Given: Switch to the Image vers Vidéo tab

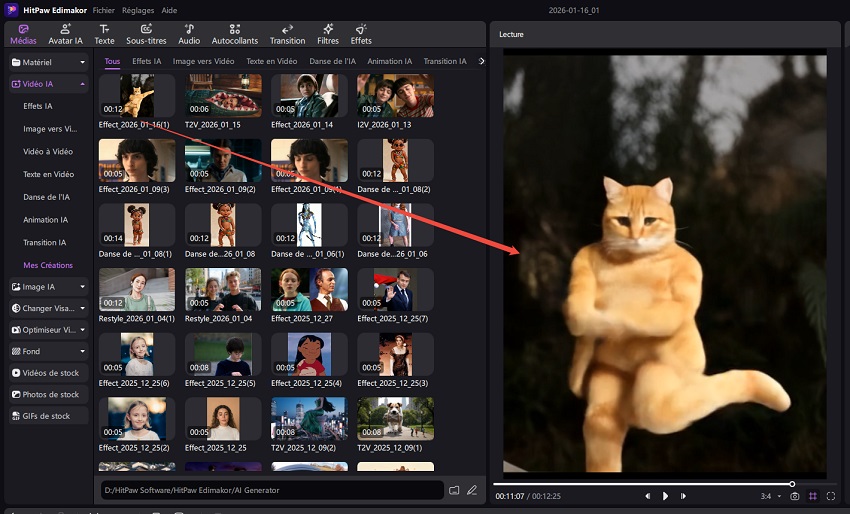Looking at the screenshot, I should tap(203, 61).
